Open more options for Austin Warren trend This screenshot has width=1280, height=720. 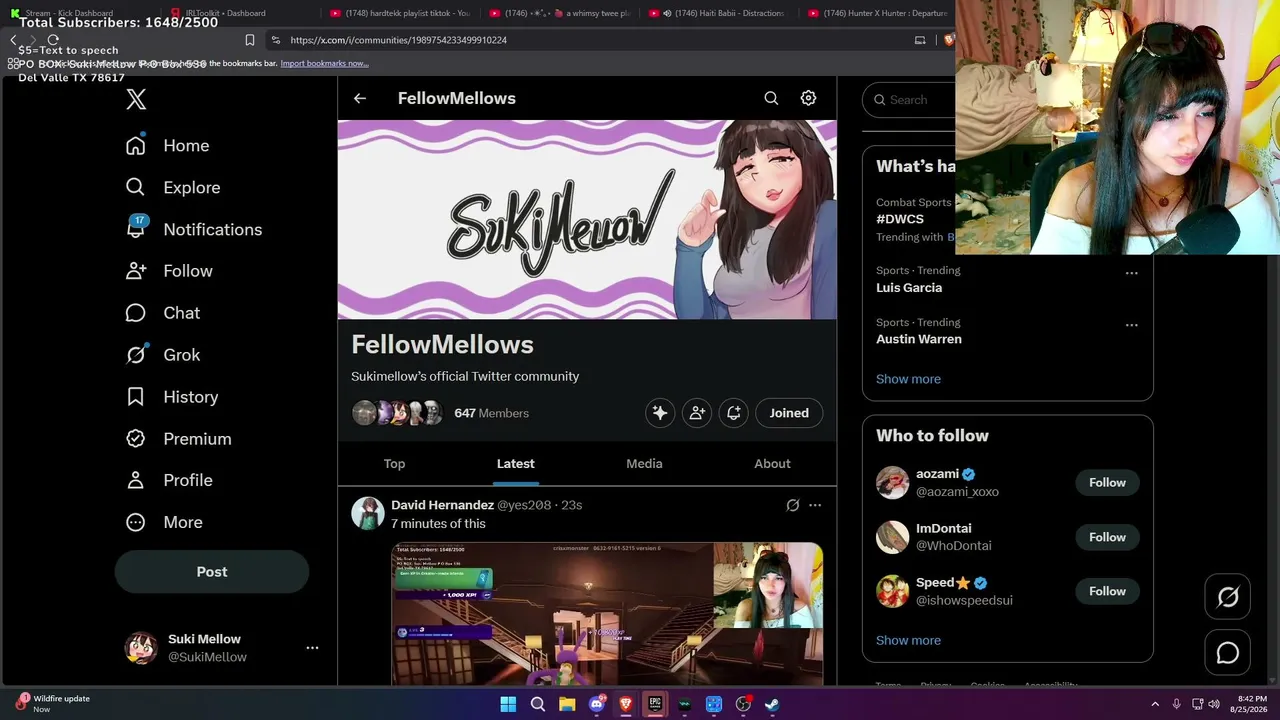point(1132,325)
